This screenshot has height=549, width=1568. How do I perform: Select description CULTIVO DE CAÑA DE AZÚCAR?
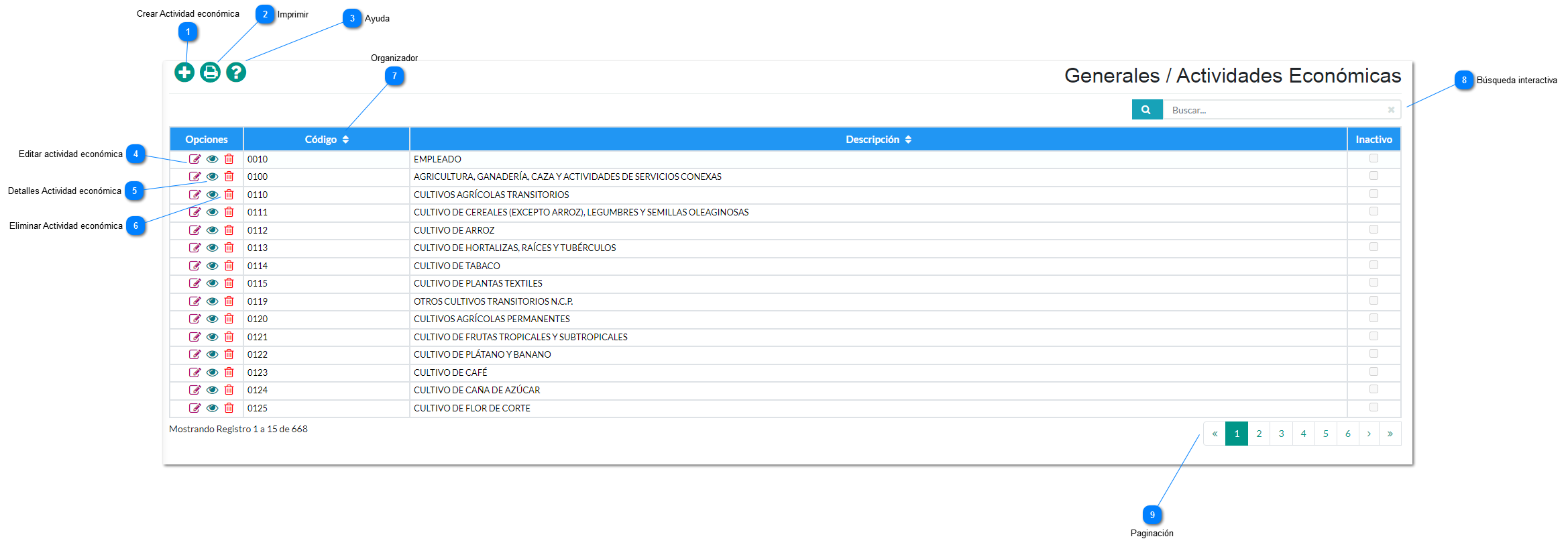click(x=477, y=390)
